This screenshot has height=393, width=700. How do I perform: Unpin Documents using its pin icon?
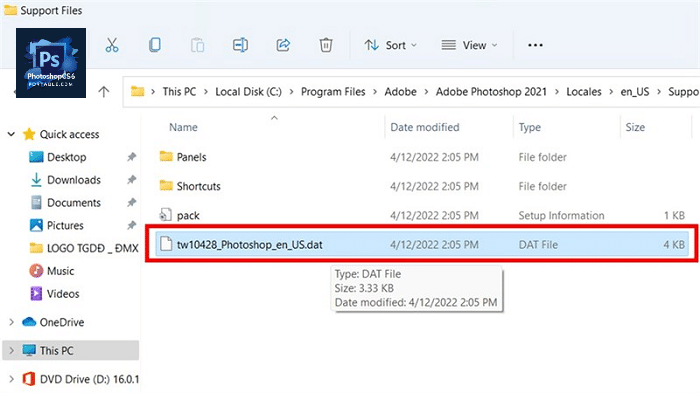[131, 203]
